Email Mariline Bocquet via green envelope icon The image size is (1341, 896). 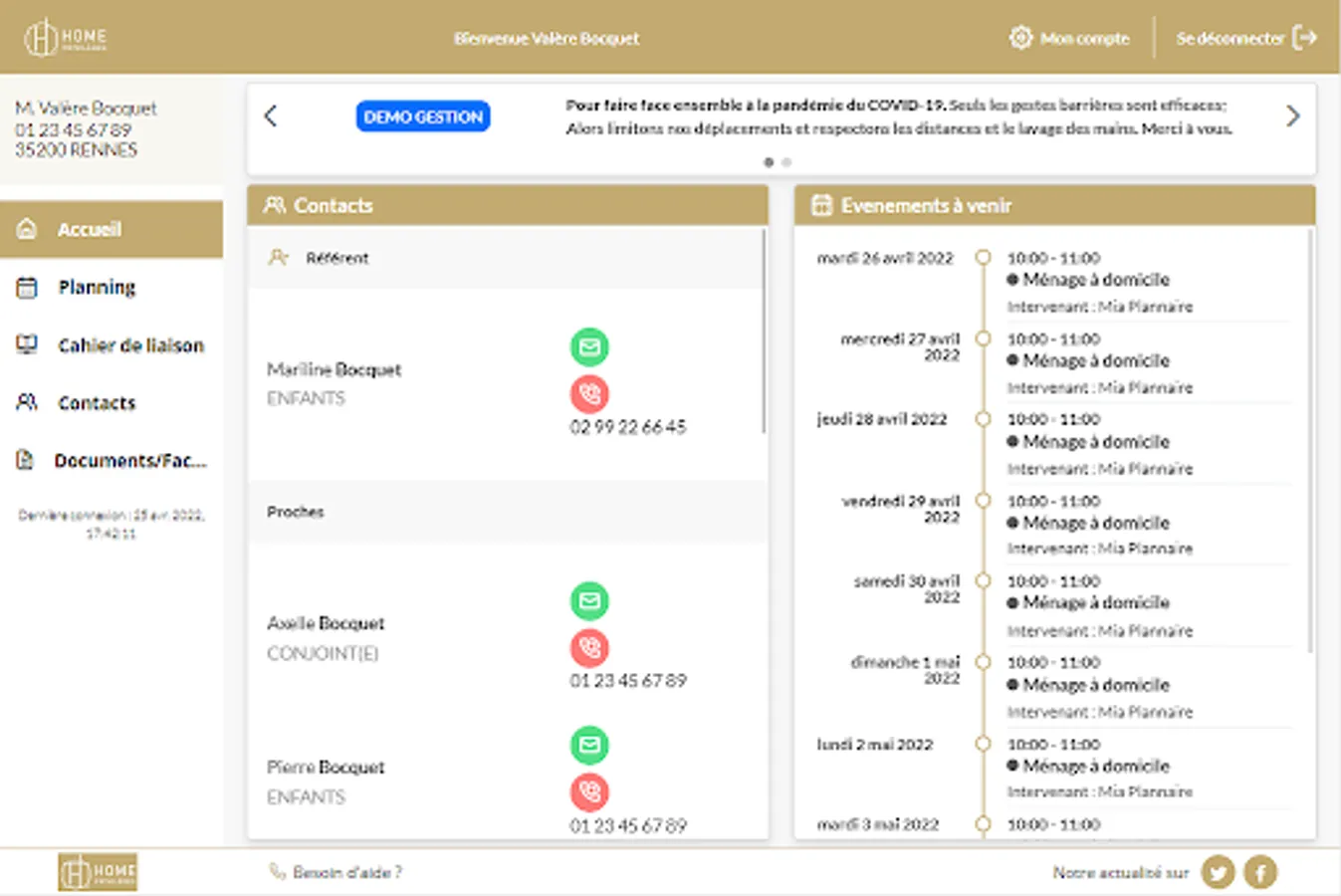[589, 347]
